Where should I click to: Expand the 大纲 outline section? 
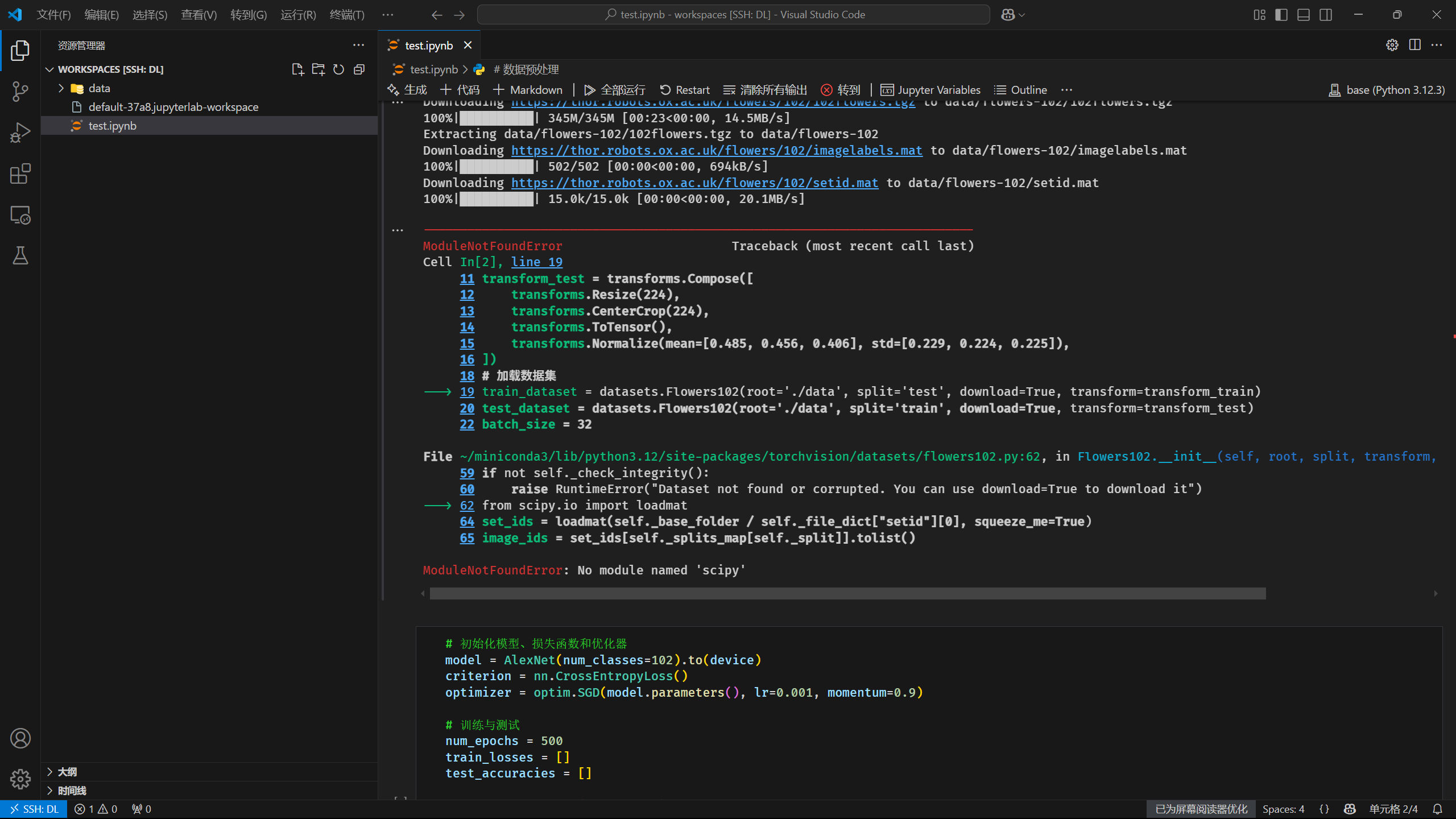click(x=67, y=772)
